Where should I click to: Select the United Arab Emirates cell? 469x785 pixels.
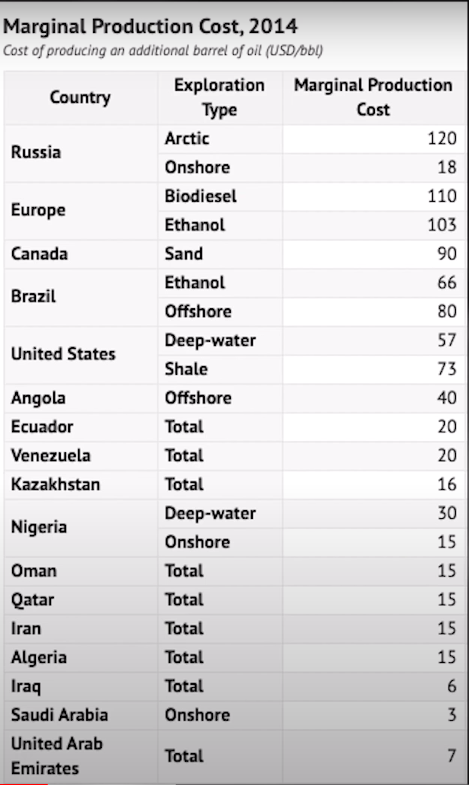pos(81,756)
